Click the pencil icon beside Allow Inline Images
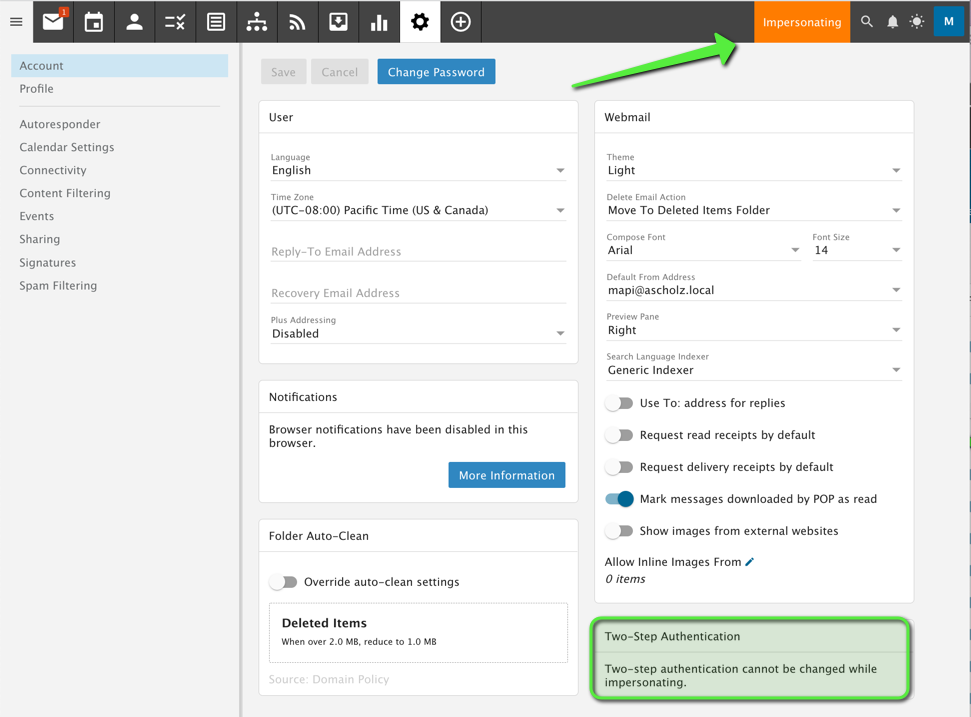 pyautogui.click(x=750, y=562)
